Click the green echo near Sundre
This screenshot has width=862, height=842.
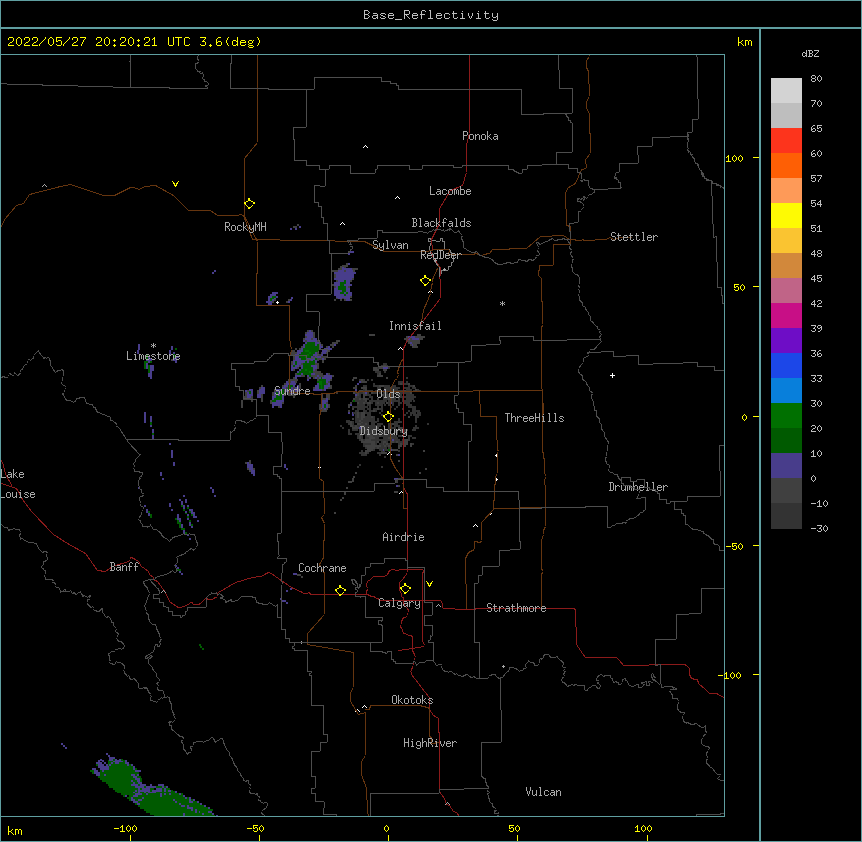pyautogui.click(x=310, y=352)
